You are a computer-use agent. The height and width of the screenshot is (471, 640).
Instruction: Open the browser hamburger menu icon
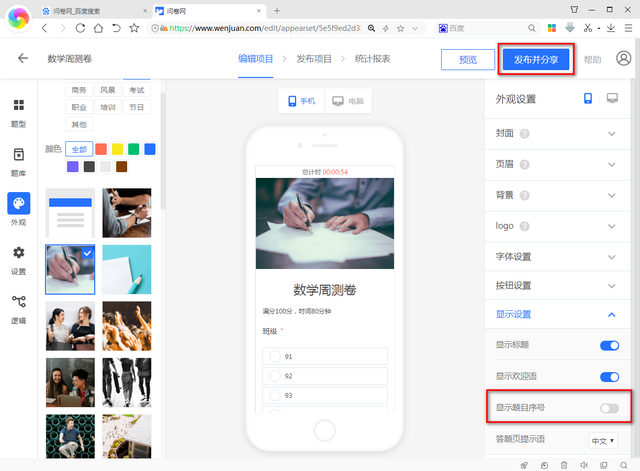pyautogui.click(x=629, y=28)
